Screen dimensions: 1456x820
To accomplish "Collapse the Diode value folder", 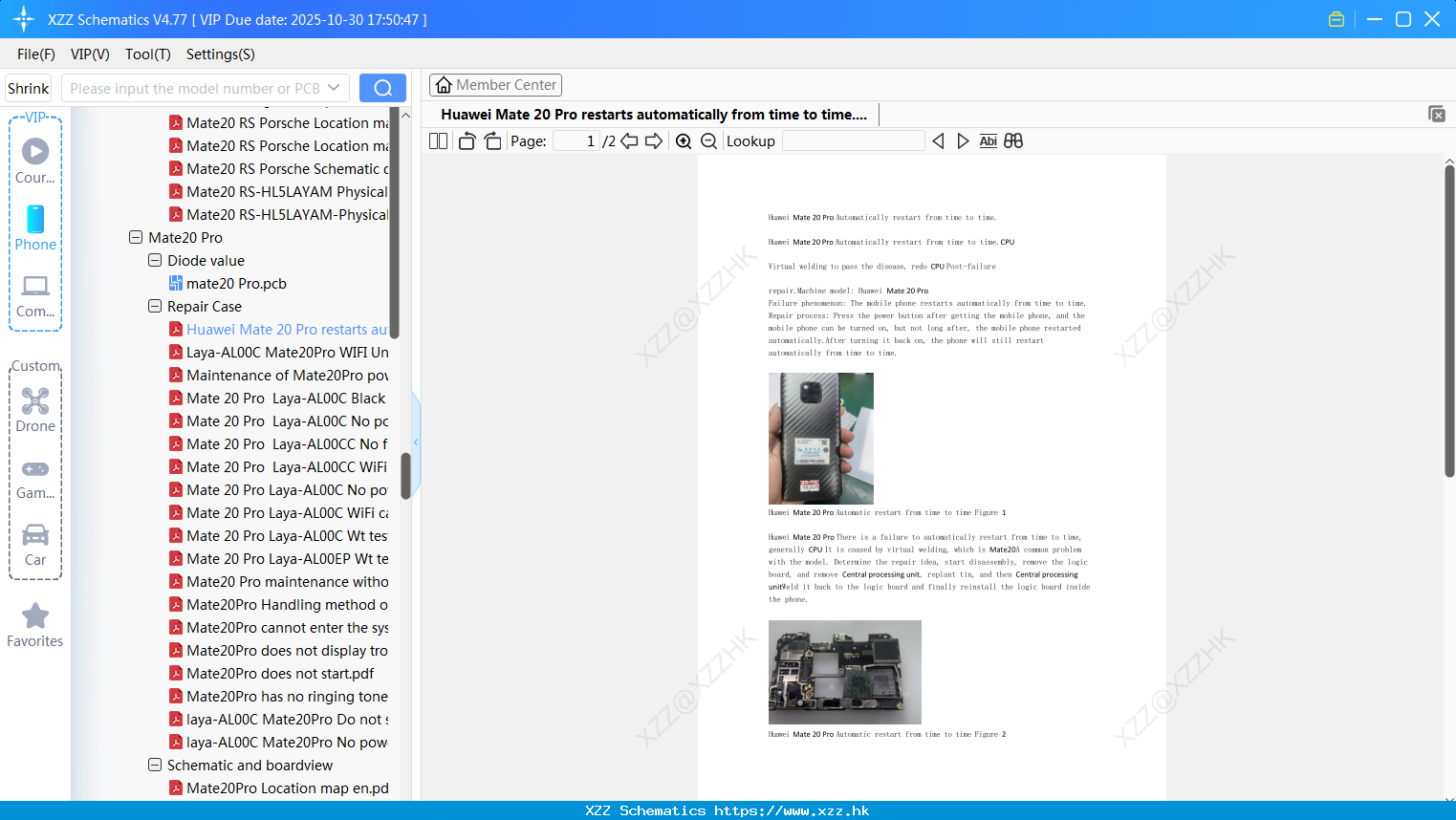I will point(155,260).
